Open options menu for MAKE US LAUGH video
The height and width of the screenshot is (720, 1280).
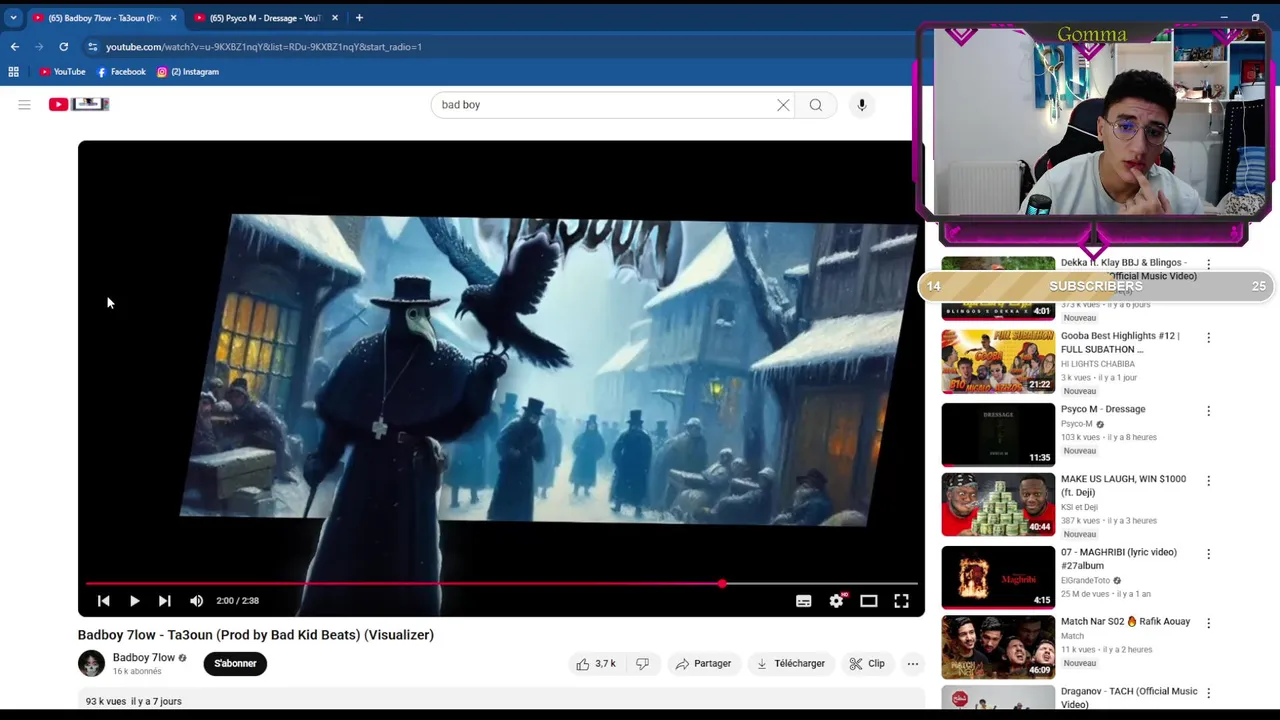1208,481
